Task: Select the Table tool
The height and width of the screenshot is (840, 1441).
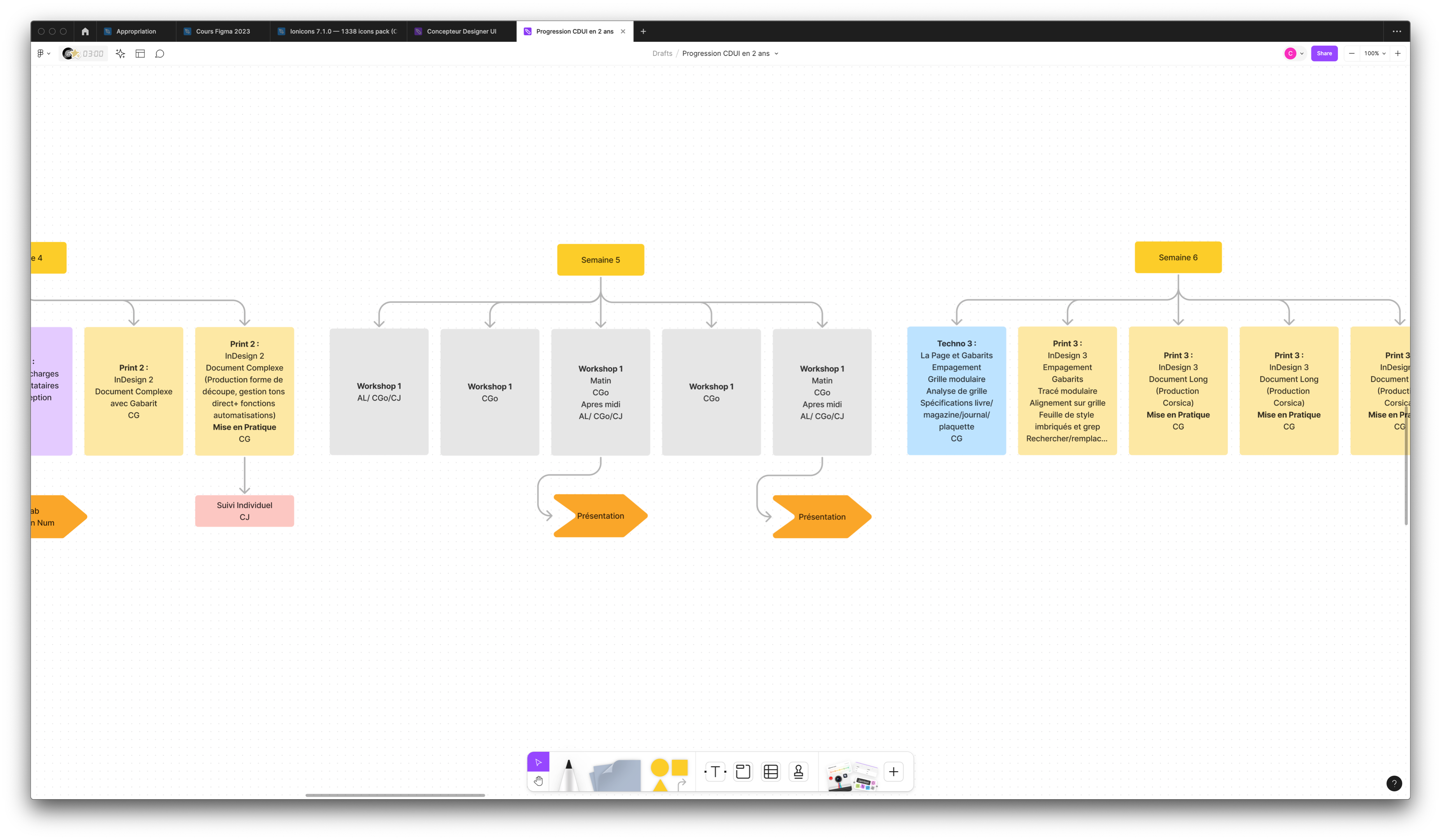Action: 771,772
